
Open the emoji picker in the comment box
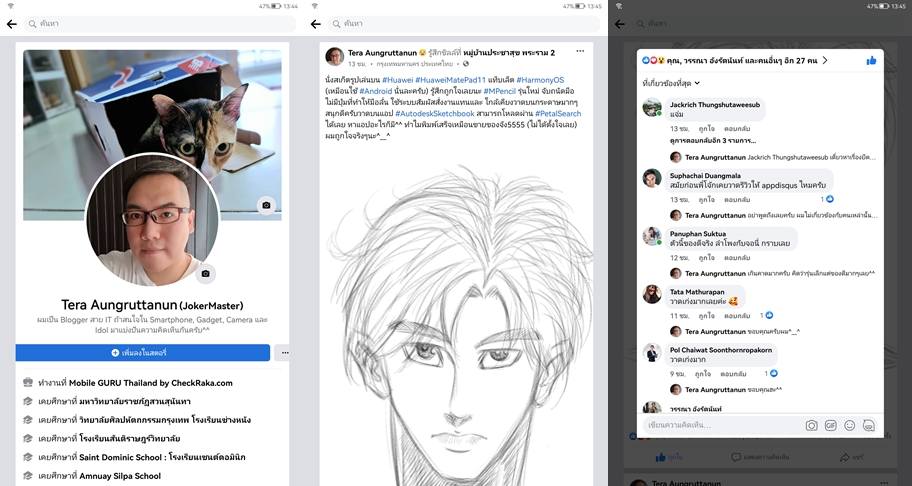point(849,425)
